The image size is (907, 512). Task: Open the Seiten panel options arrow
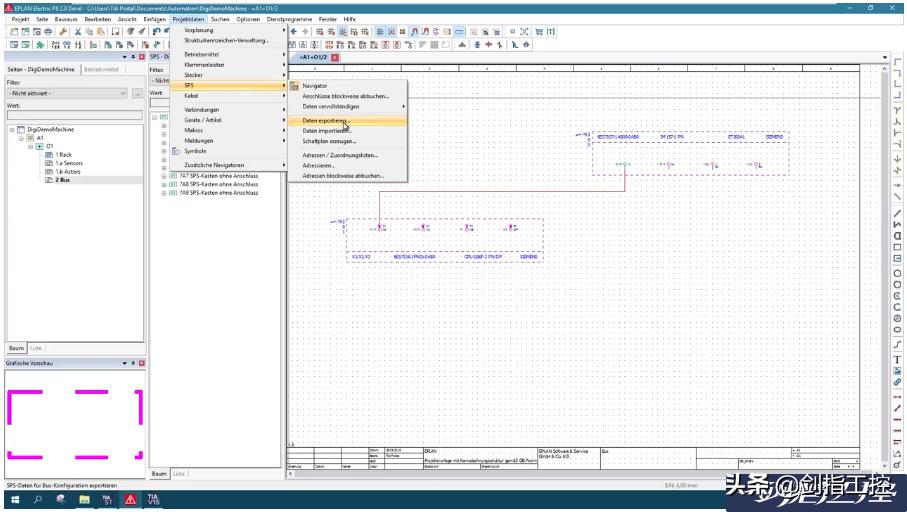click(x=124, y=57)
